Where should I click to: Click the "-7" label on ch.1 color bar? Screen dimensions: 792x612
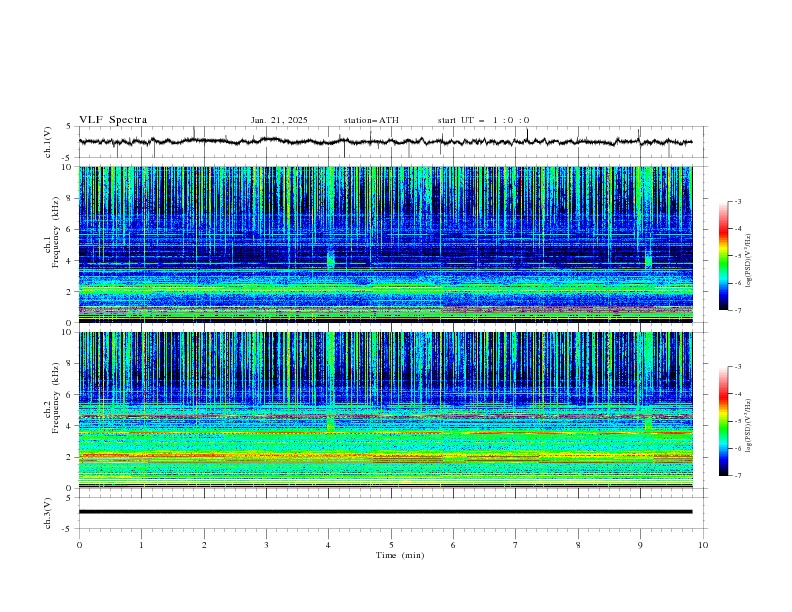(x=738, y=310)
